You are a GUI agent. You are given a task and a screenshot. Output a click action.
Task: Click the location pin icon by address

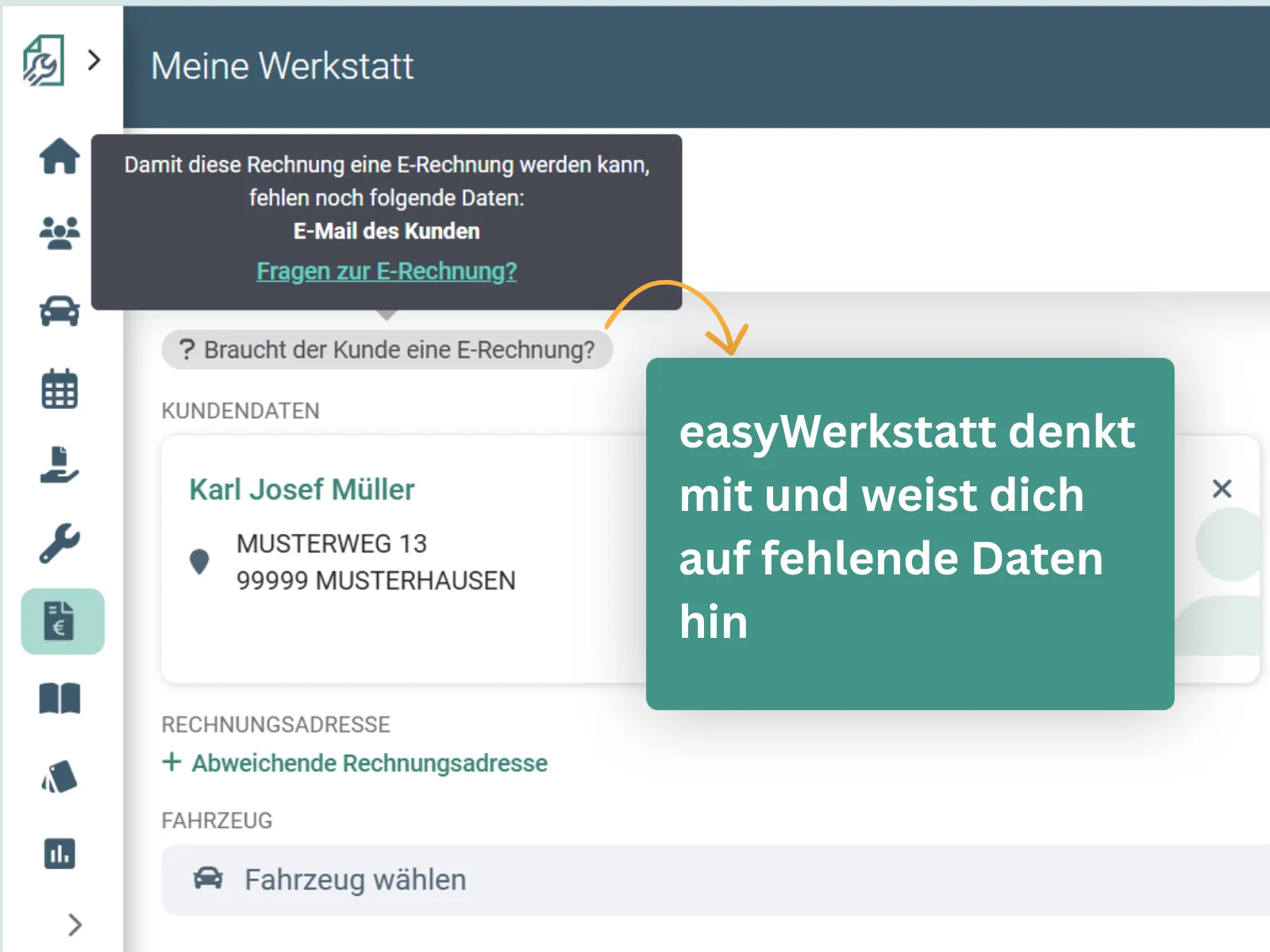tap(199, 562)
